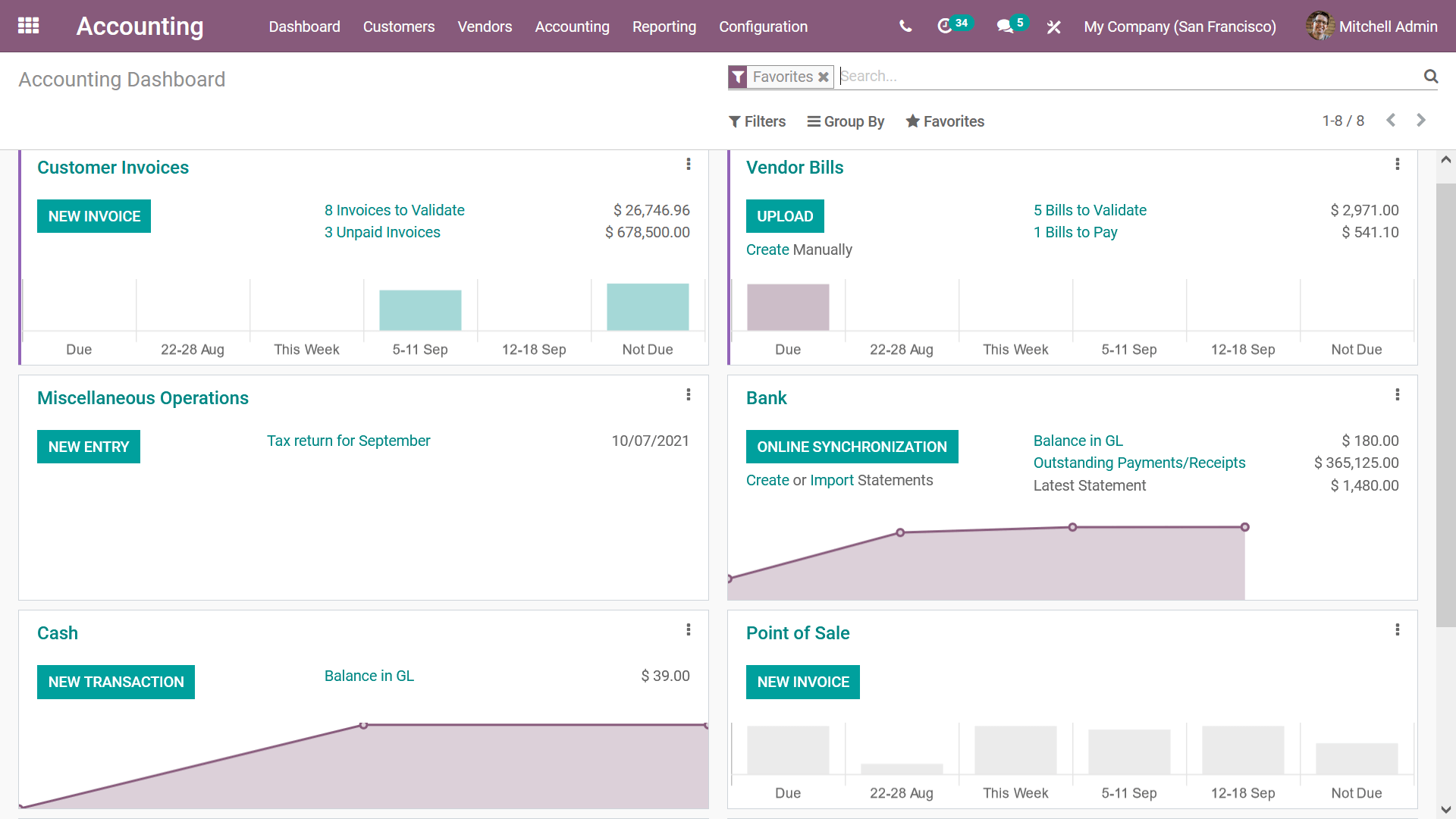Open the Reporting menu
Image resolution: width=1456 pixels, height=819 pixels.
pos(665,27)
